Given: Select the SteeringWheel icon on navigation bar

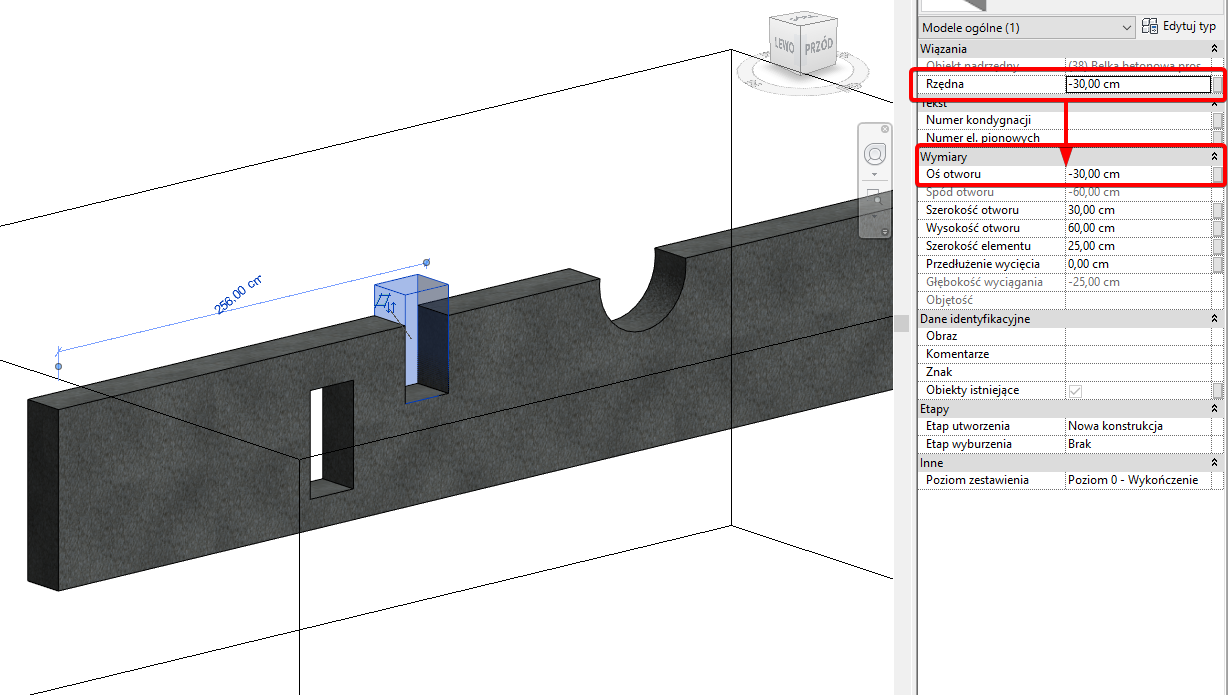Looking at the screenshot, I should [873, 153].
